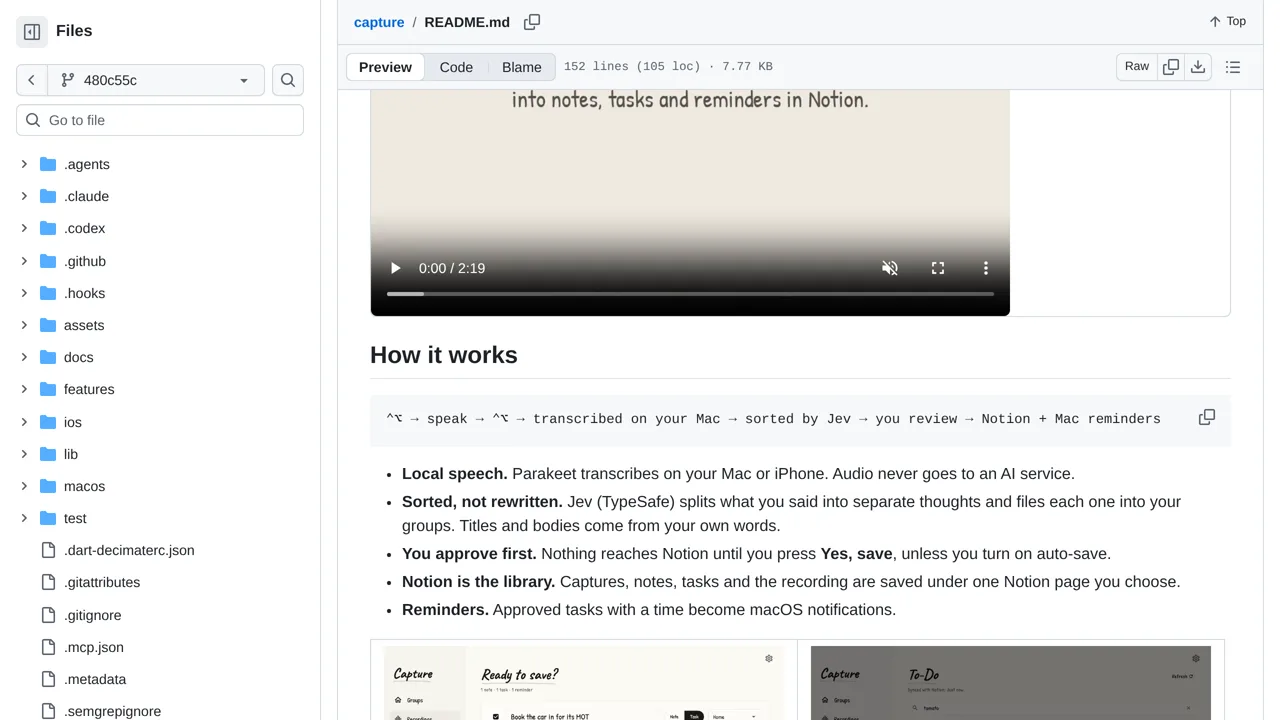
Task: Click the .mcp.json file icon
Action: coord(48,647)
